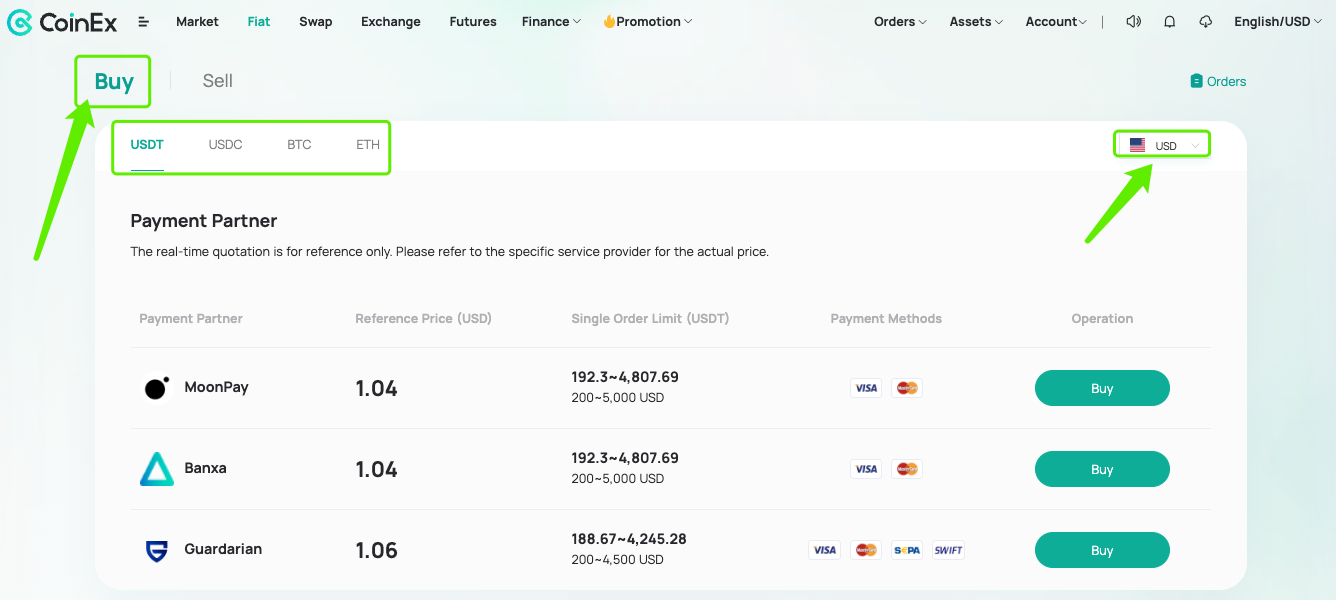Click the Guardarian partner name

pyautogui.click(x=223, y=549)
